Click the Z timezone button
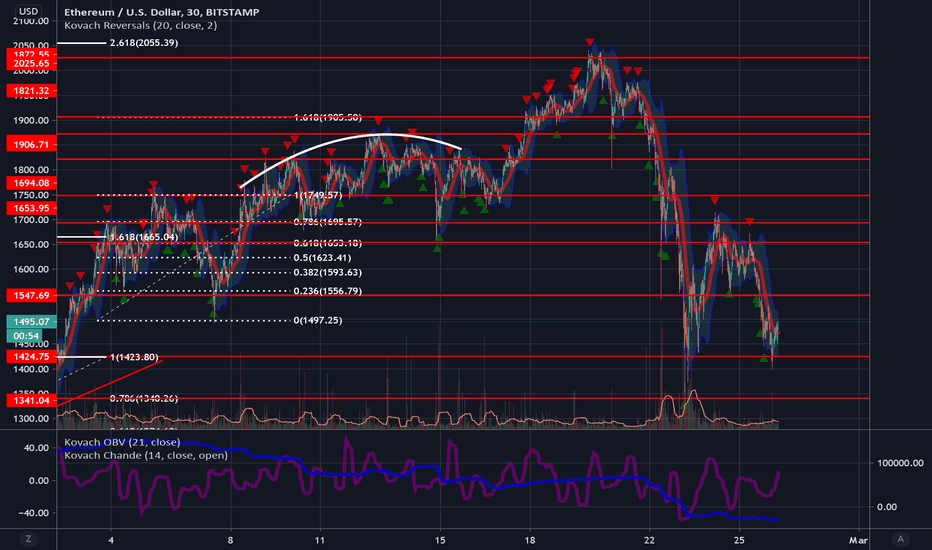This screenshot has width=932, height=550. click(x=28, y=539)
